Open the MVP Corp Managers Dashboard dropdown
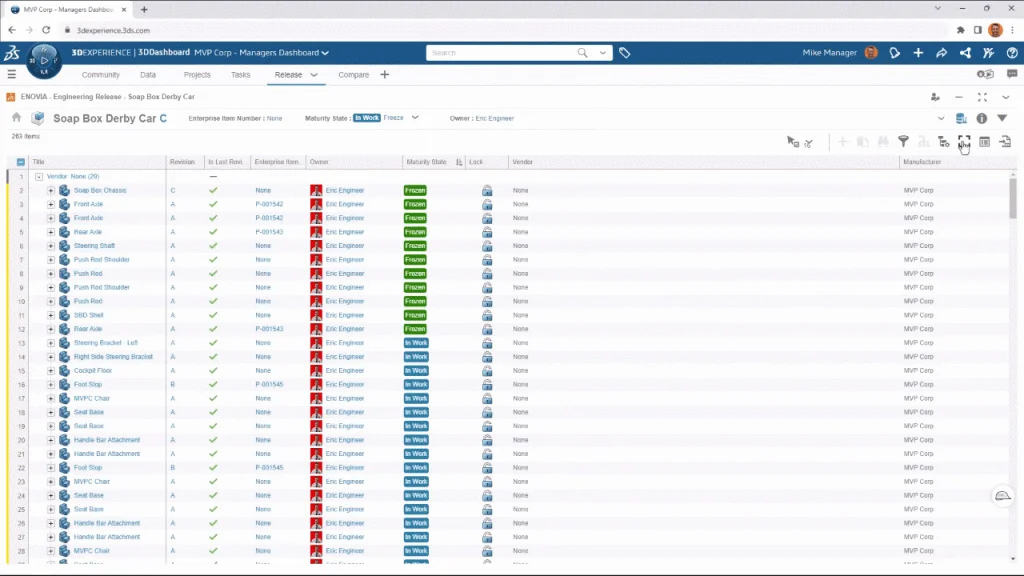 point(326,53)
